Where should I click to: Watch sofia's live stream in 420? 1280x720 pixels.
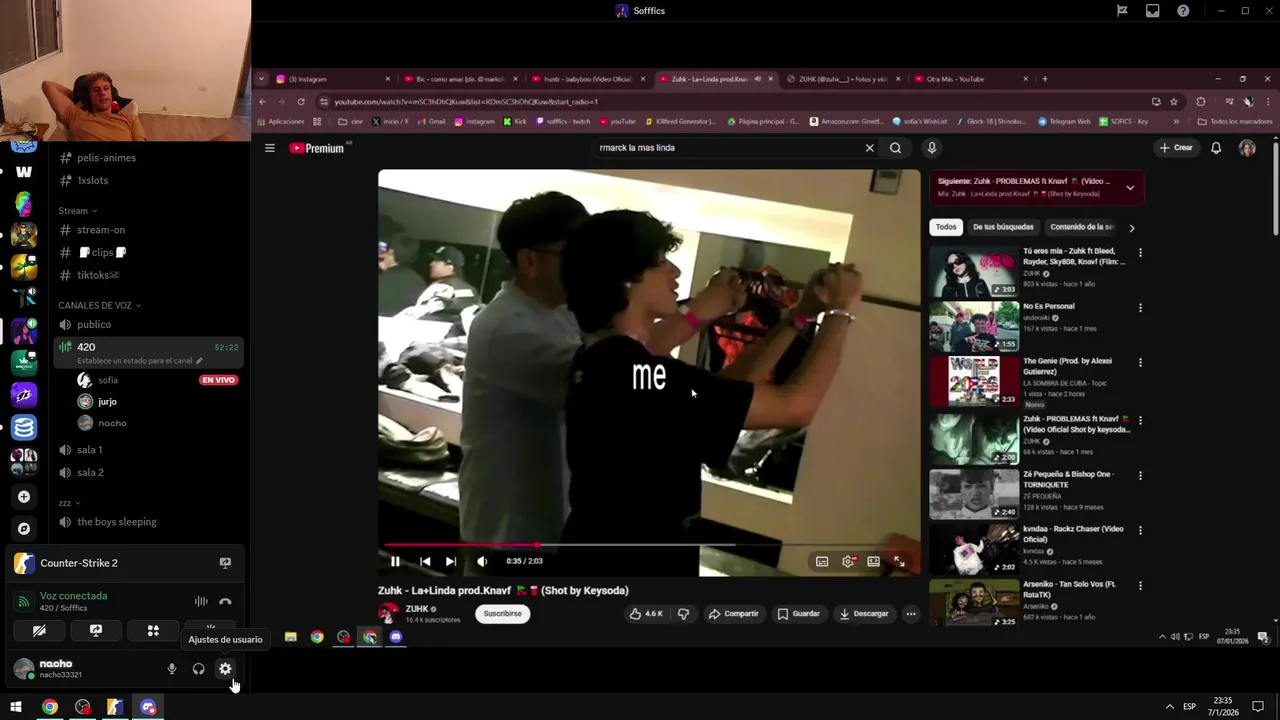[218, 380]
